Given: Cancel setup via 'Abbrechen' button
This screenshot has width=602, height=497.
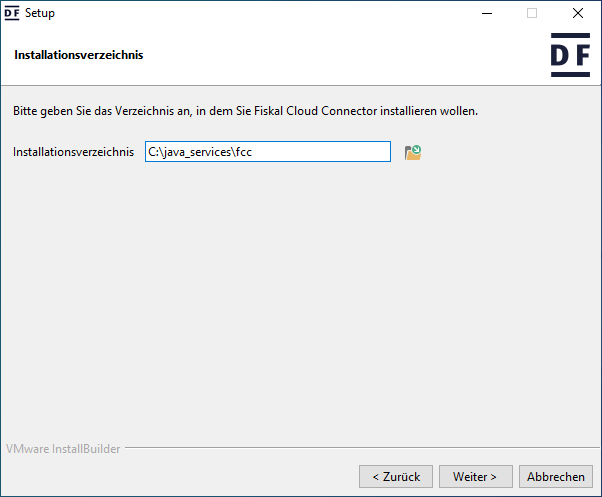Looking at the screenshot, I should [556, 476].
